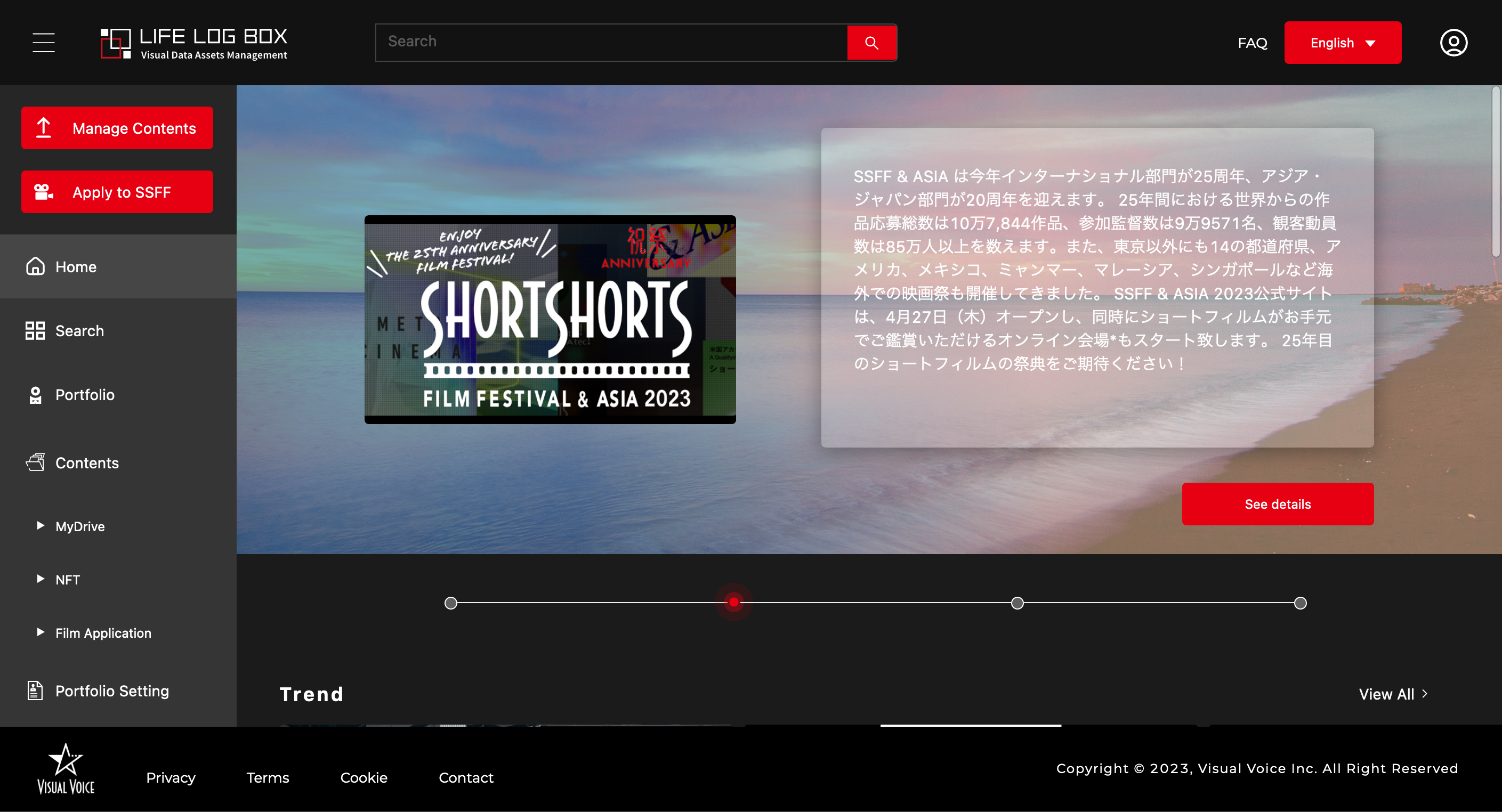Click the Japanese SSFF & ASIA description text

point(1097,269)
